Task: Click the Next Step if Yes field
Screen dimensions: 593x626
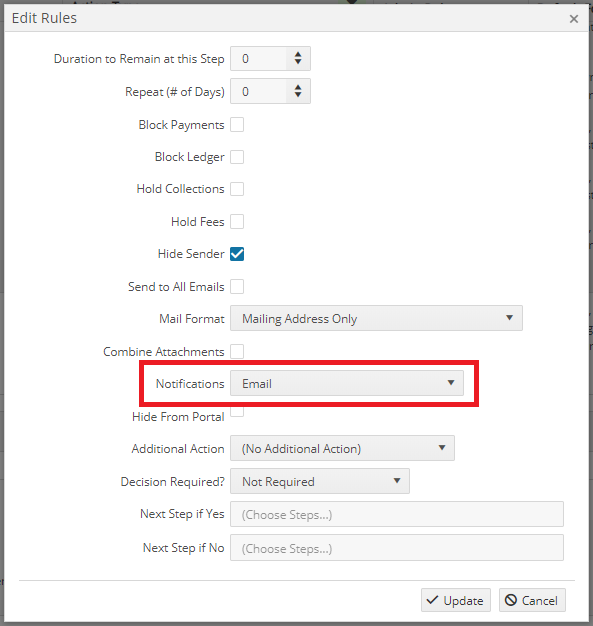Action: click(x=397, y=514)
